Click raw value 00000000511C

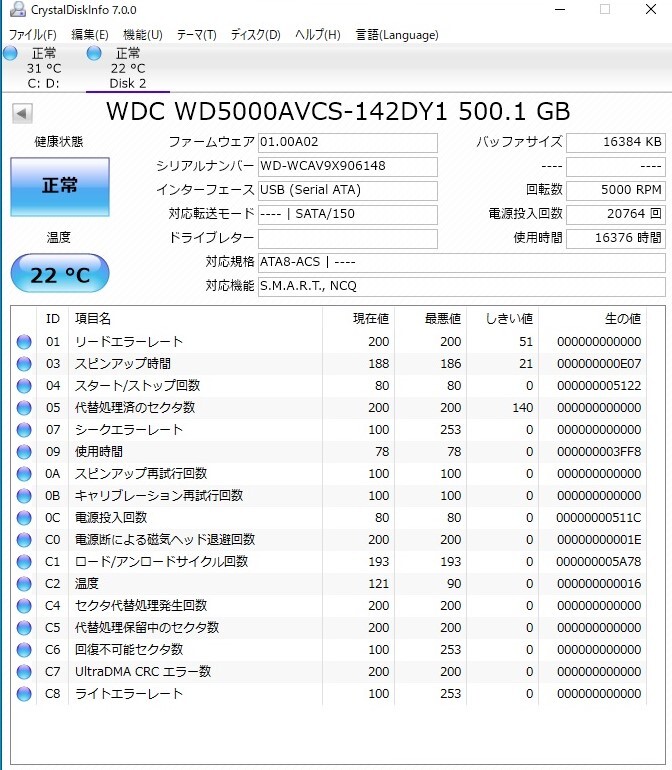(599, 518)
